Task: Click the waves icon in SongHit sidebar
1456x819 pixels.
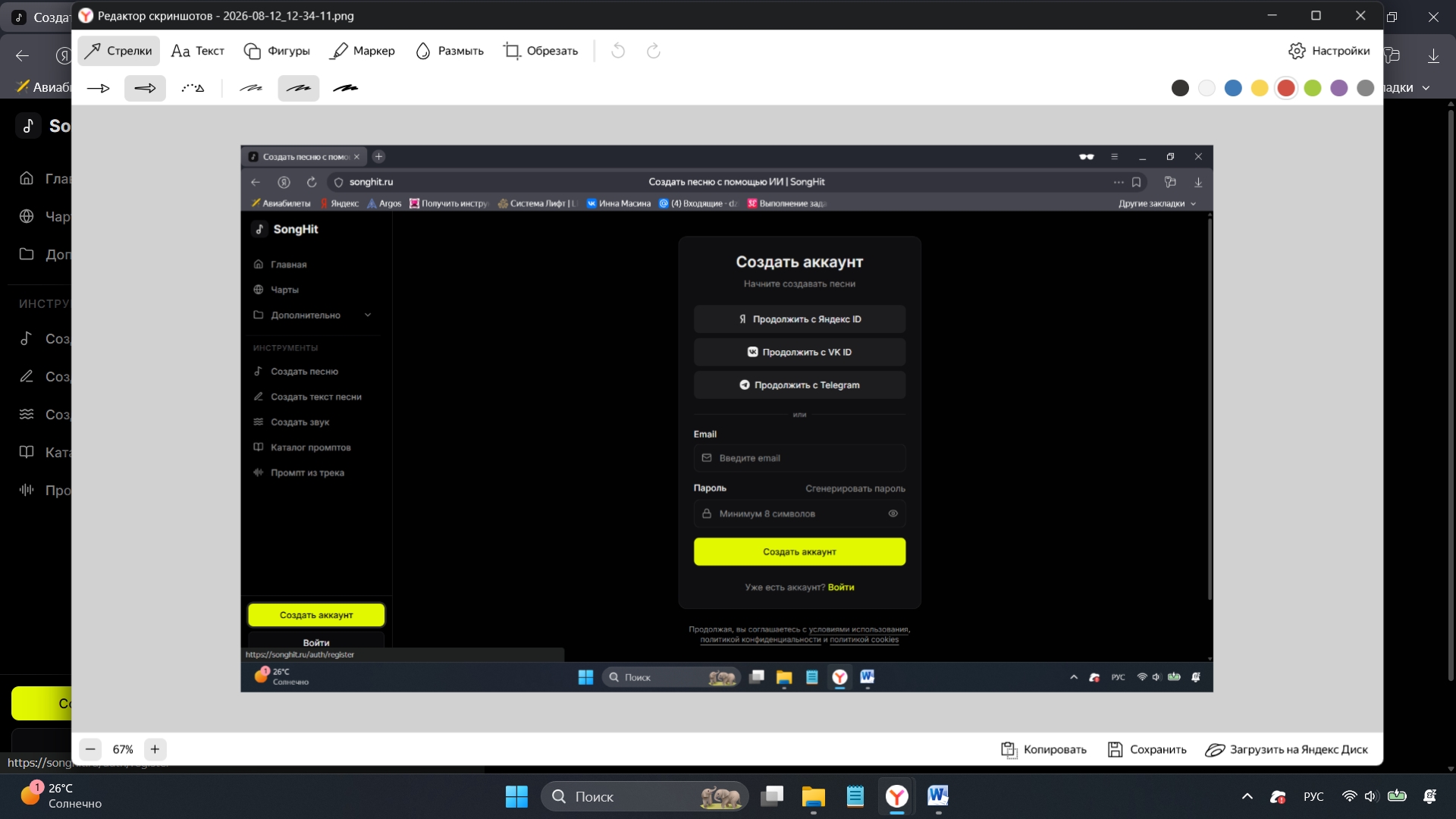Action: pos(27,414)
